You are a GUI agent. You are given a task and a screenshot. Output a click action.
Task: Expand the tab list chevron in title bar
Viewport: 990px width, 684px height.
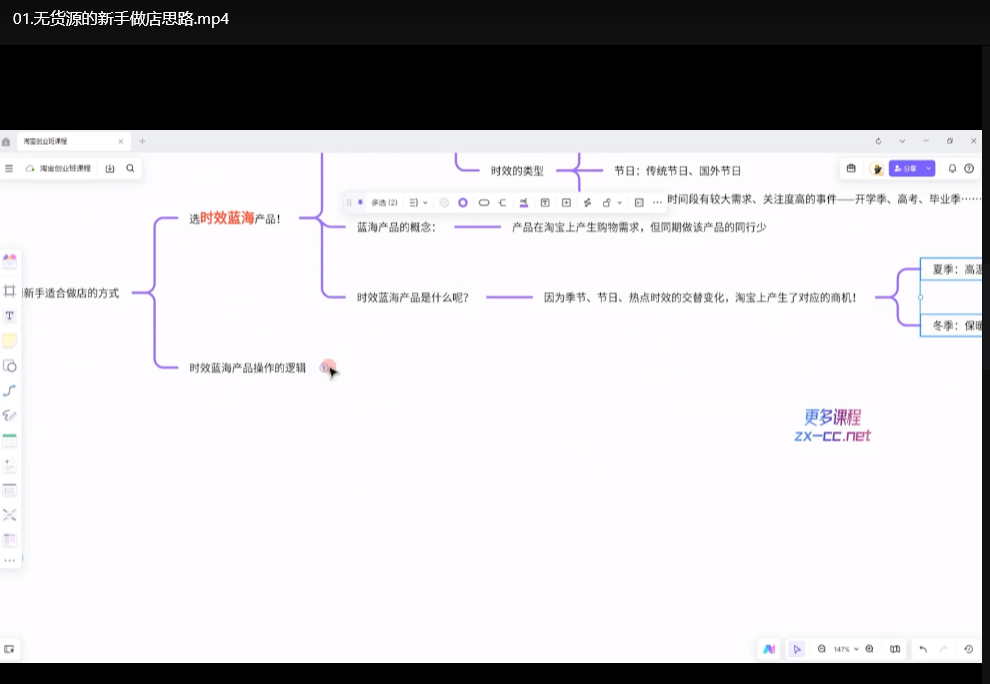click(902, 141)
